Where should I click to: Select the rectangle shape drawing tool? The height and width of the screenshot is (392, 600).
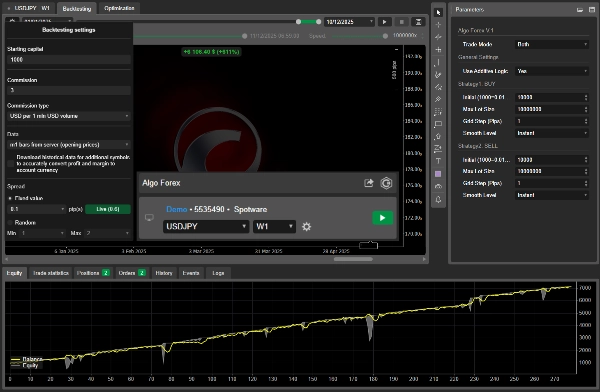pyautogui.click(x=439, y=124)
